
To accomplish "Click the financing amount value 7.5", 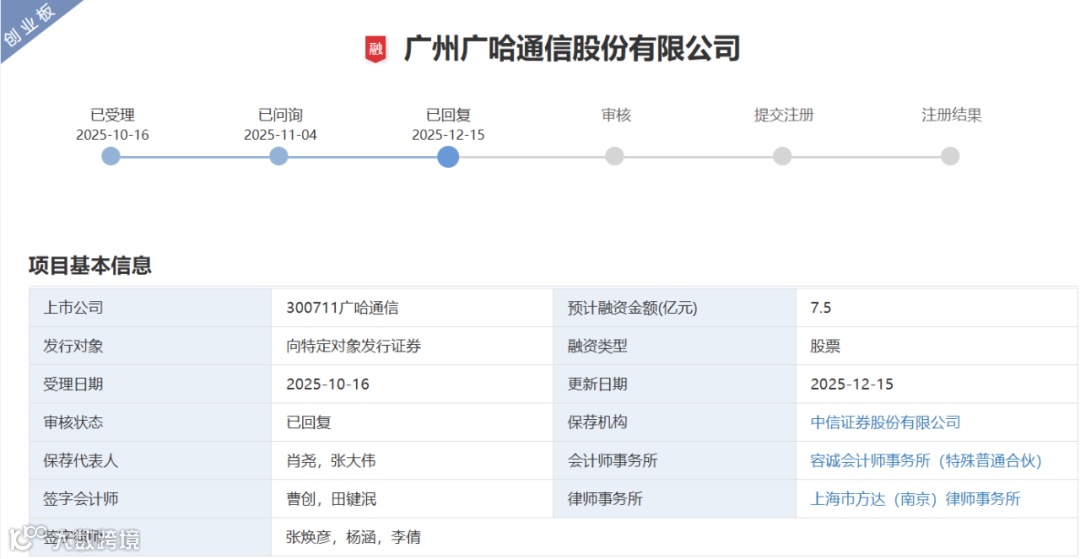I will [821, 308].
